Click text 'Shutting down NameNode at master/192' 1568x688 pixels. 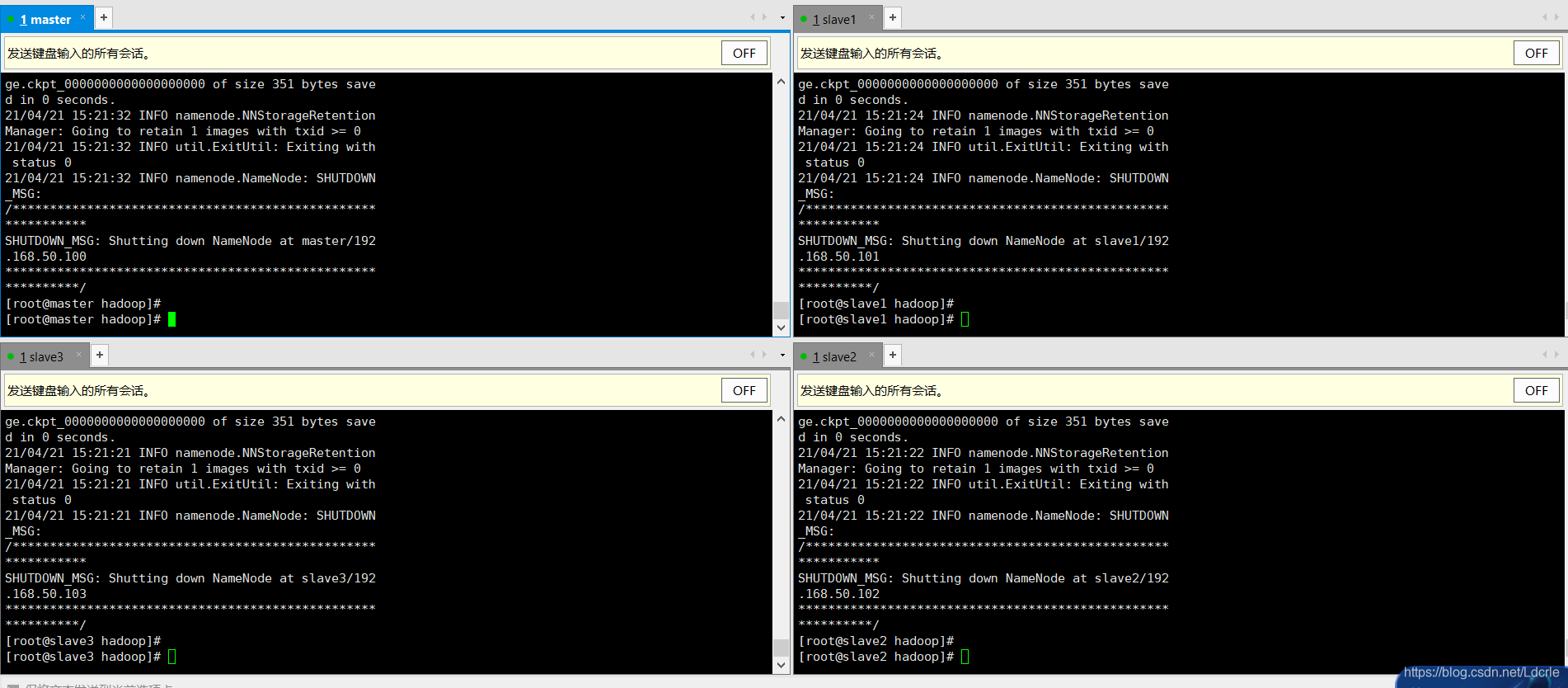pyautogui.click(x=242, y=241)
